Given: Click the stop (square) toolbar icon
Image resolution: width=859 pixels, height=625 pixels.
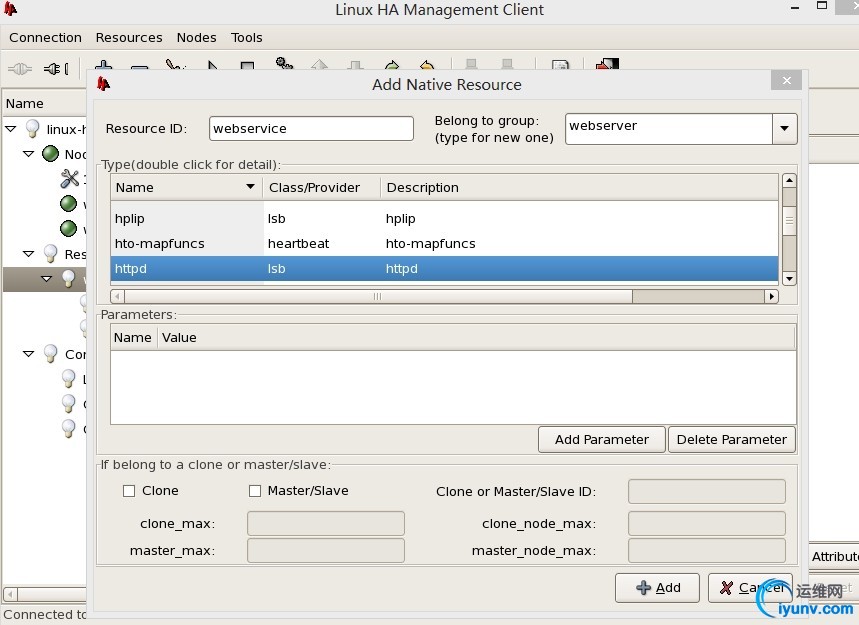Looking at the screenshot, I should (x=247, y=66).
